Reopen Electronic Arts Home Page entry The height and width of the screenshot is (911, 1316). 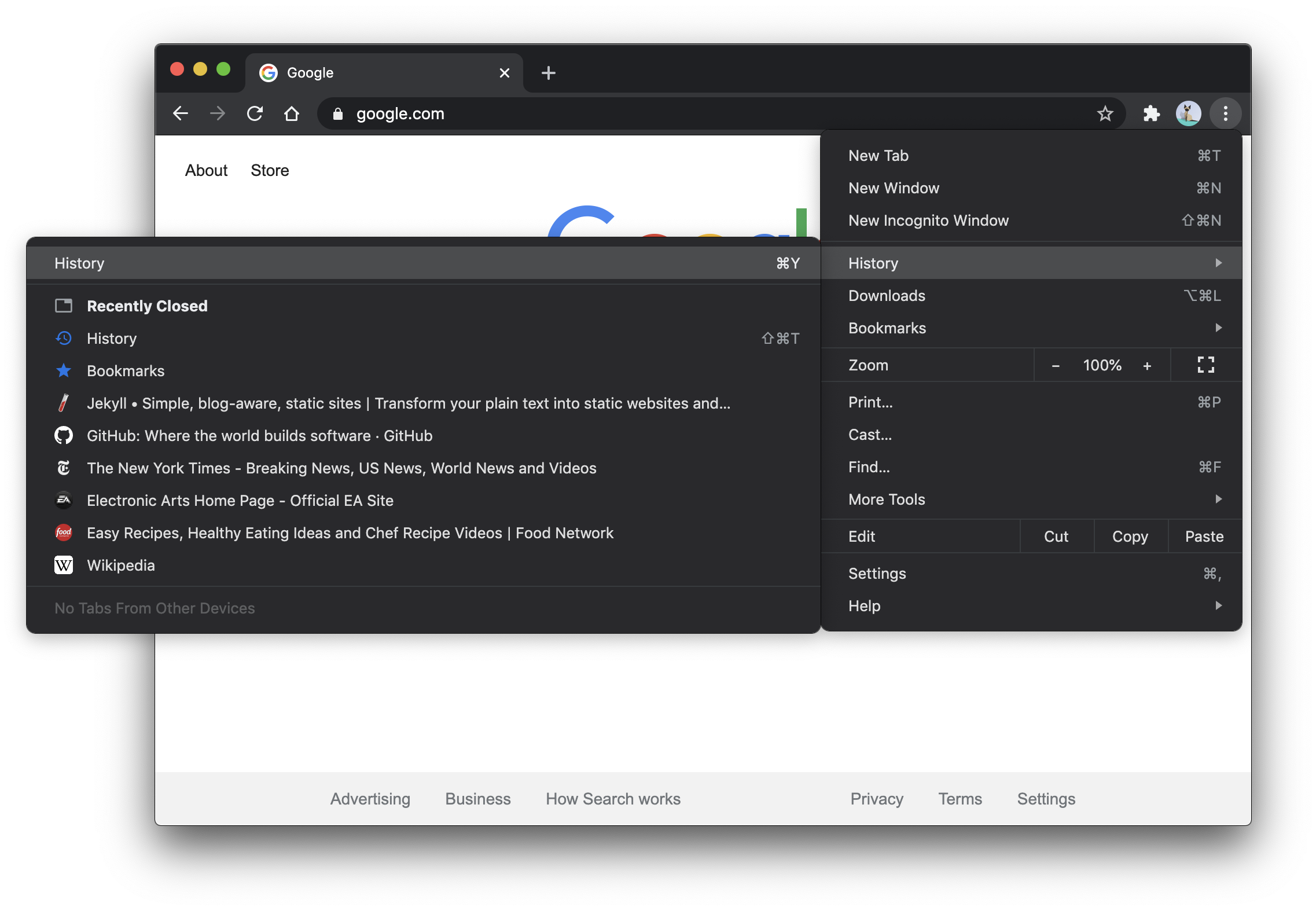[x=424, y=501]
